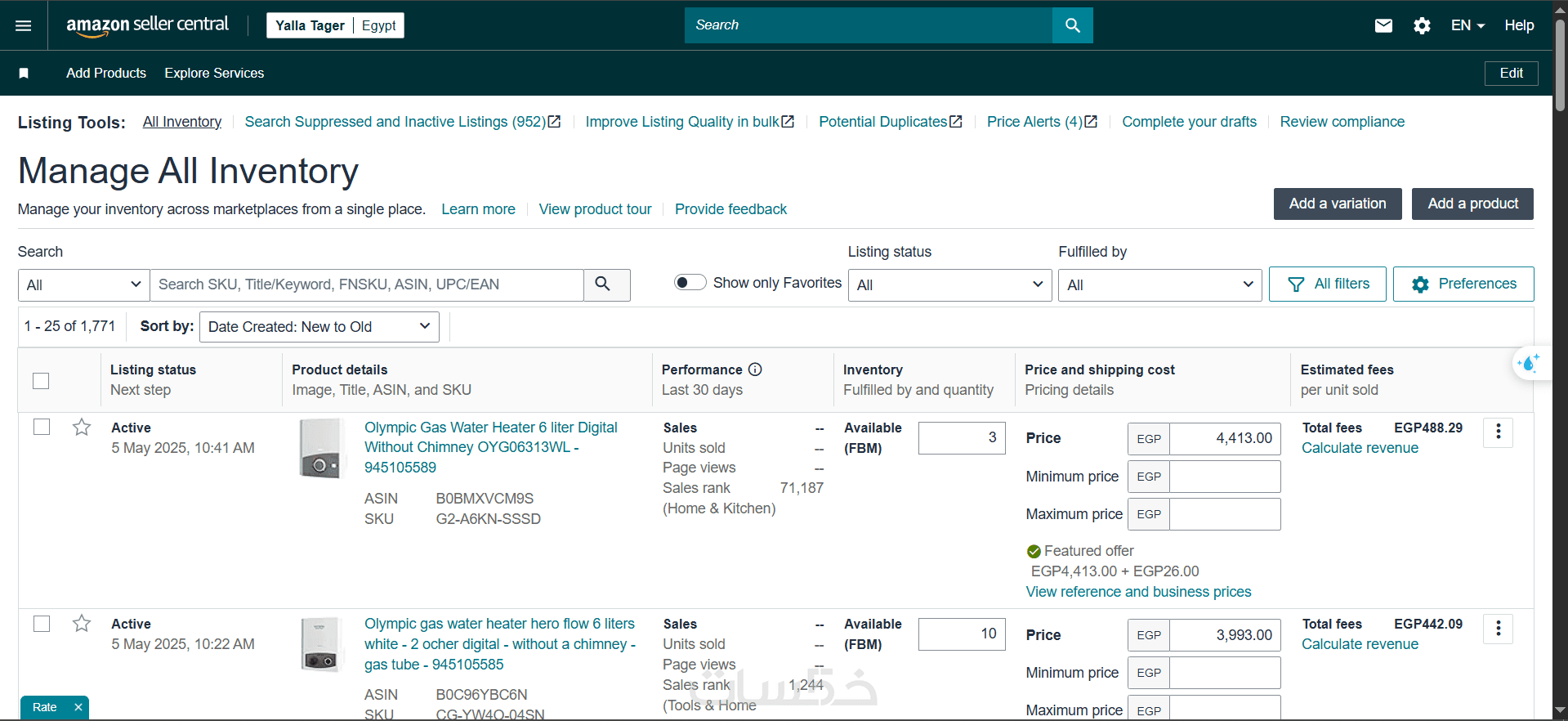Edit the price field showing 3,993.00

[1225, 635]
